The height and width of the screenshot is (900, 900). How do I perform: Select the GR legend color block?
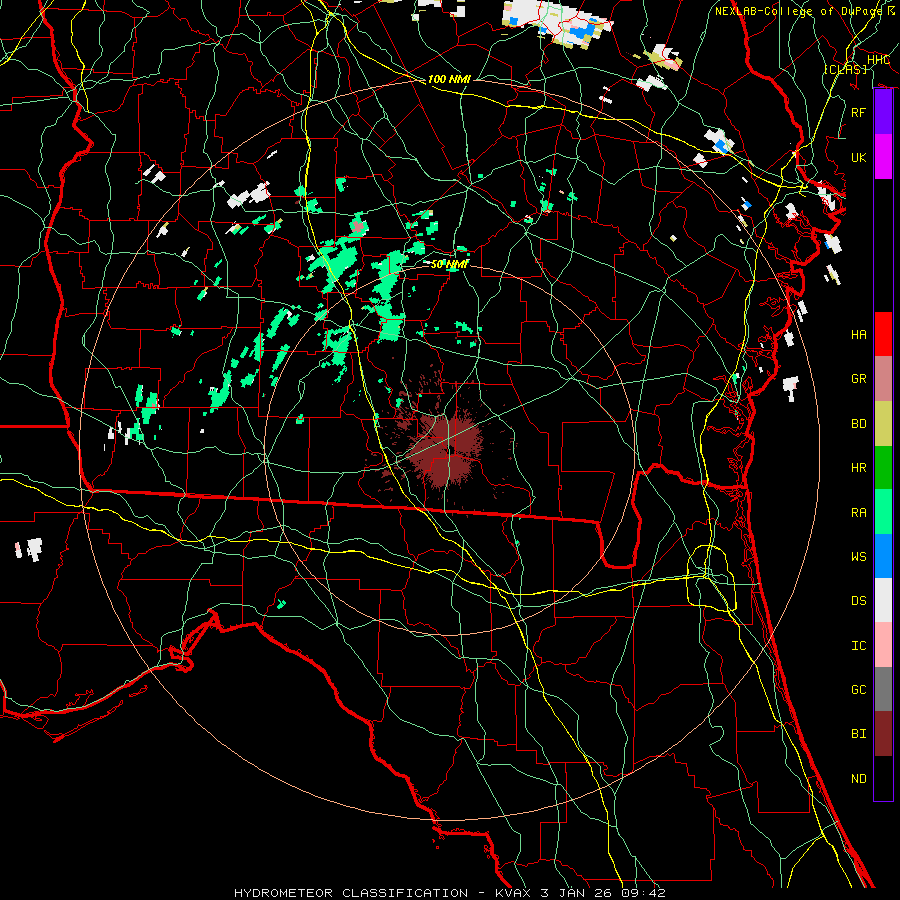pos(883,378)
